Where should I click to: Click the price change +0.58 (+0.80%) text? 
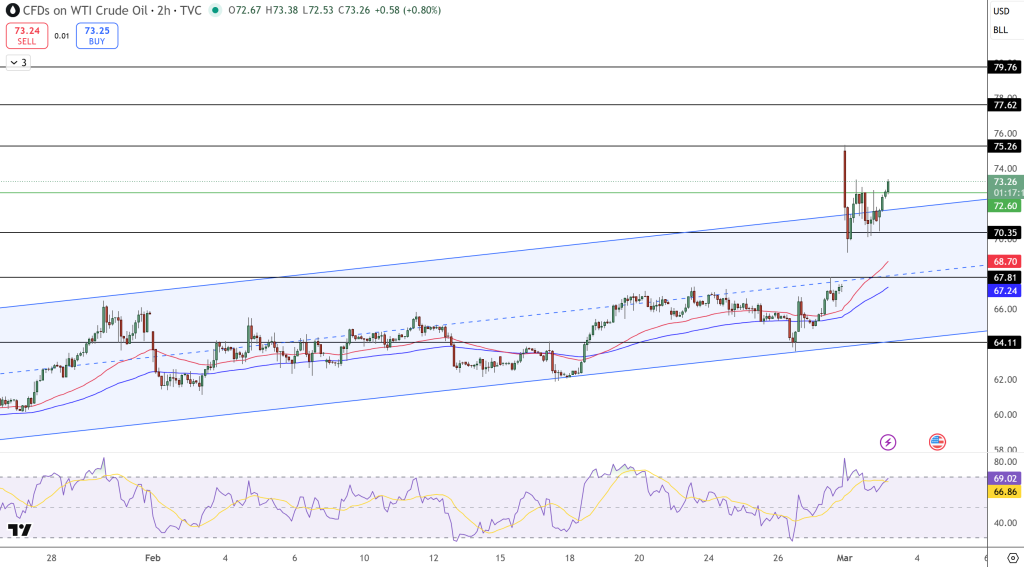(409, 10)
